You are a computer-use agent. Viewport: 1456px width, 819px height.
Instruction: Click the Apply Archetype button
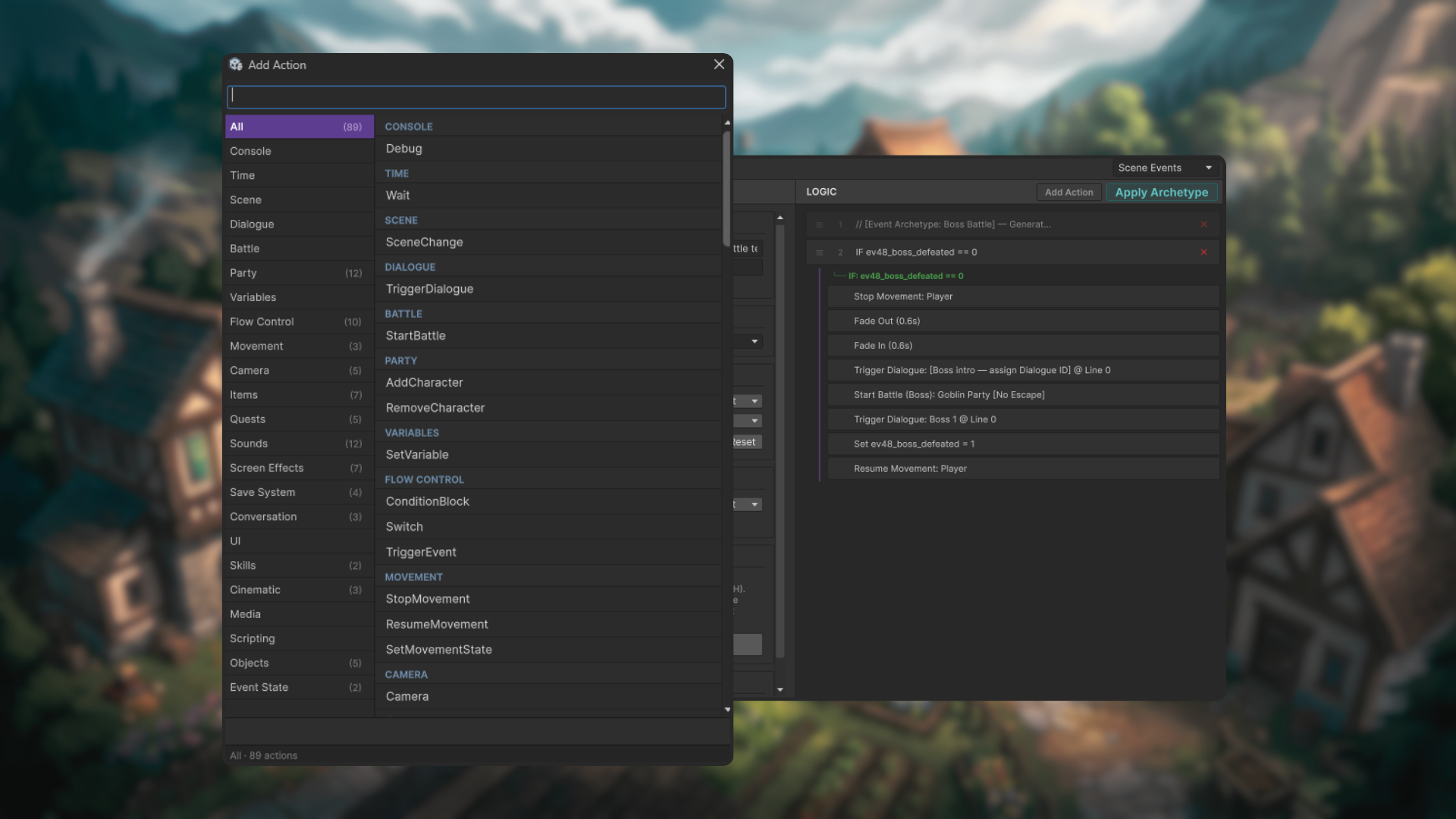(1162, 193)
